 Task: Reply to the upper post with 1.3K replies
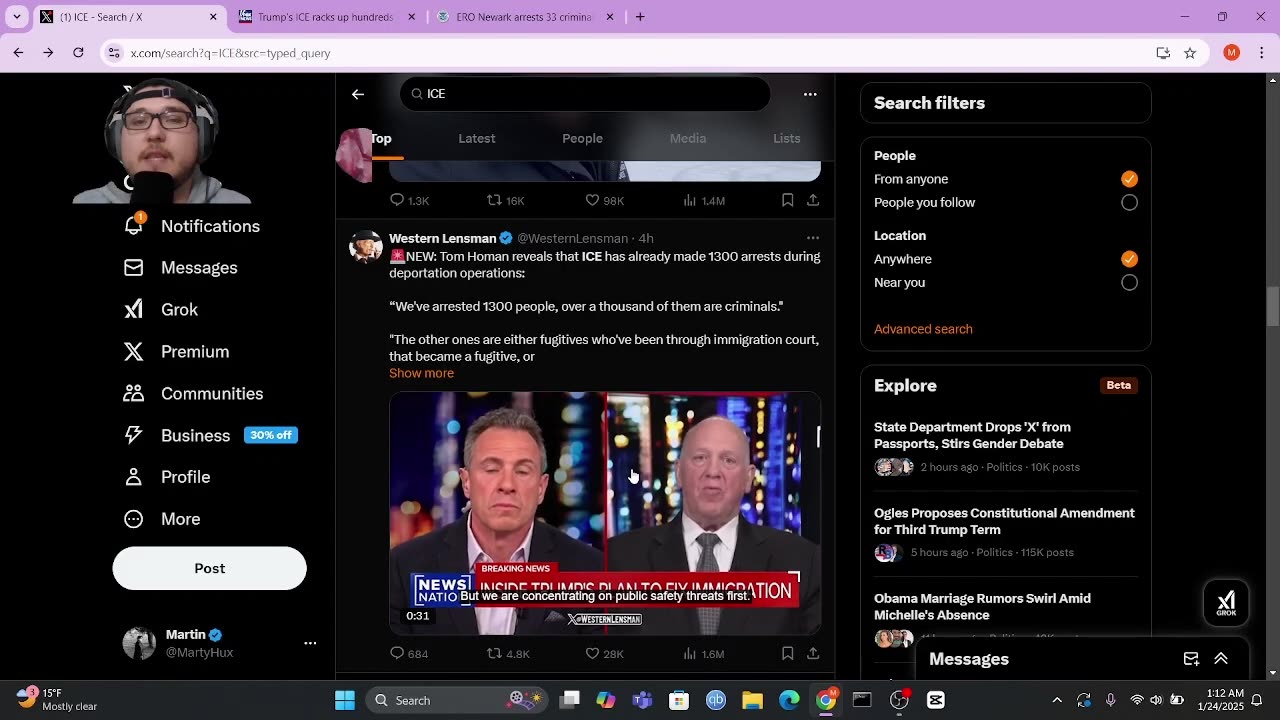tap(409, 201)
